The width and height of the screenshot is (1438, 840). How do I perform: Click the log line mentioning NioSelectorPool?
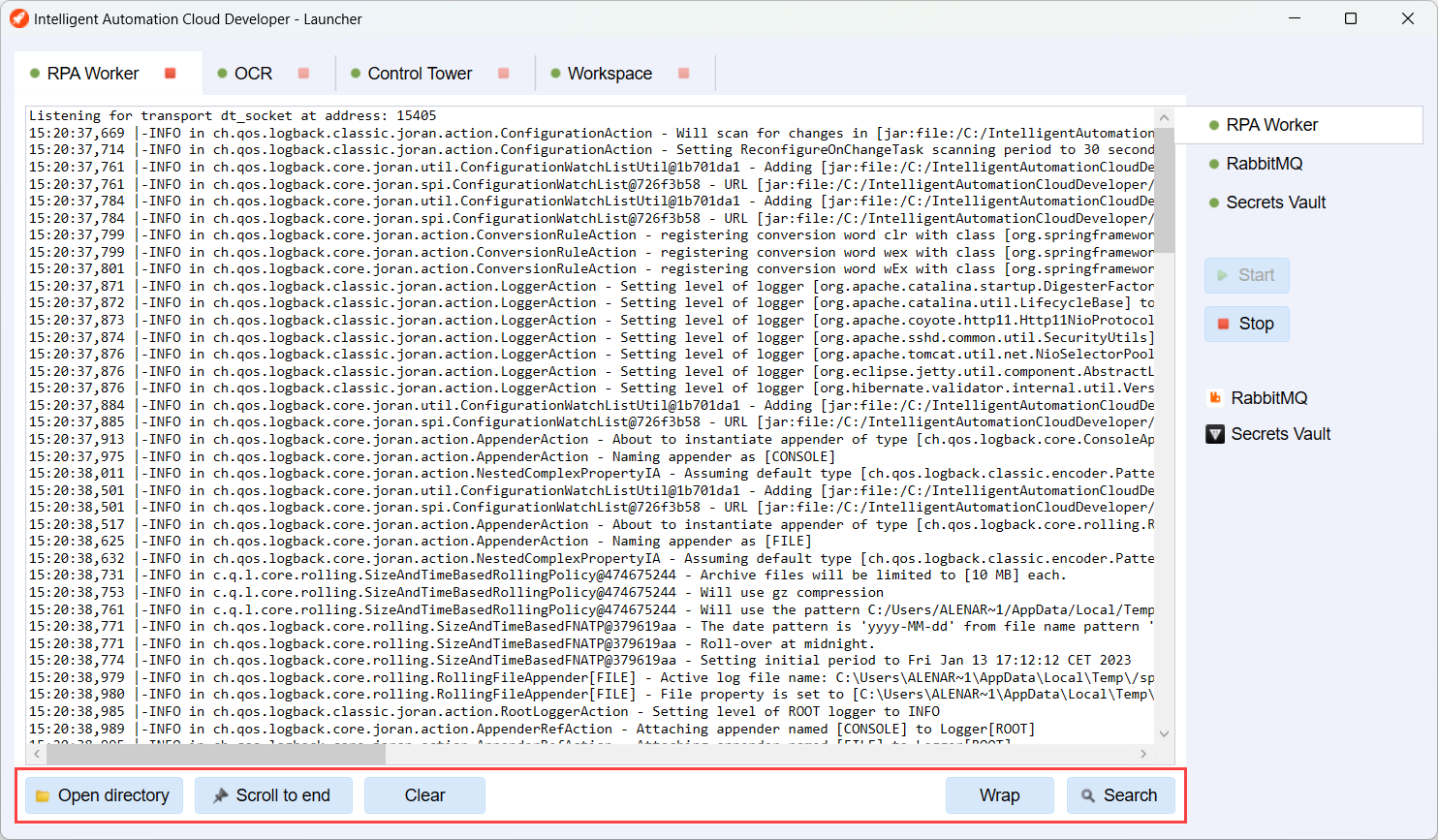591,354
